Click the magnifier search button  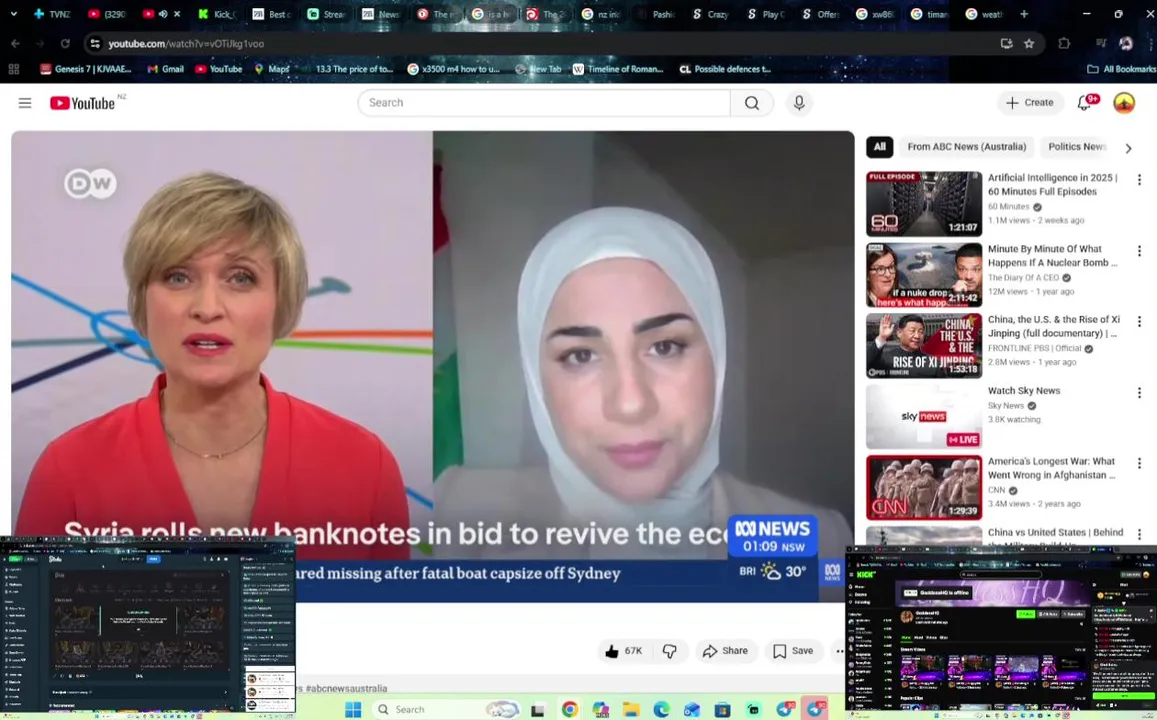pos(752,103)
